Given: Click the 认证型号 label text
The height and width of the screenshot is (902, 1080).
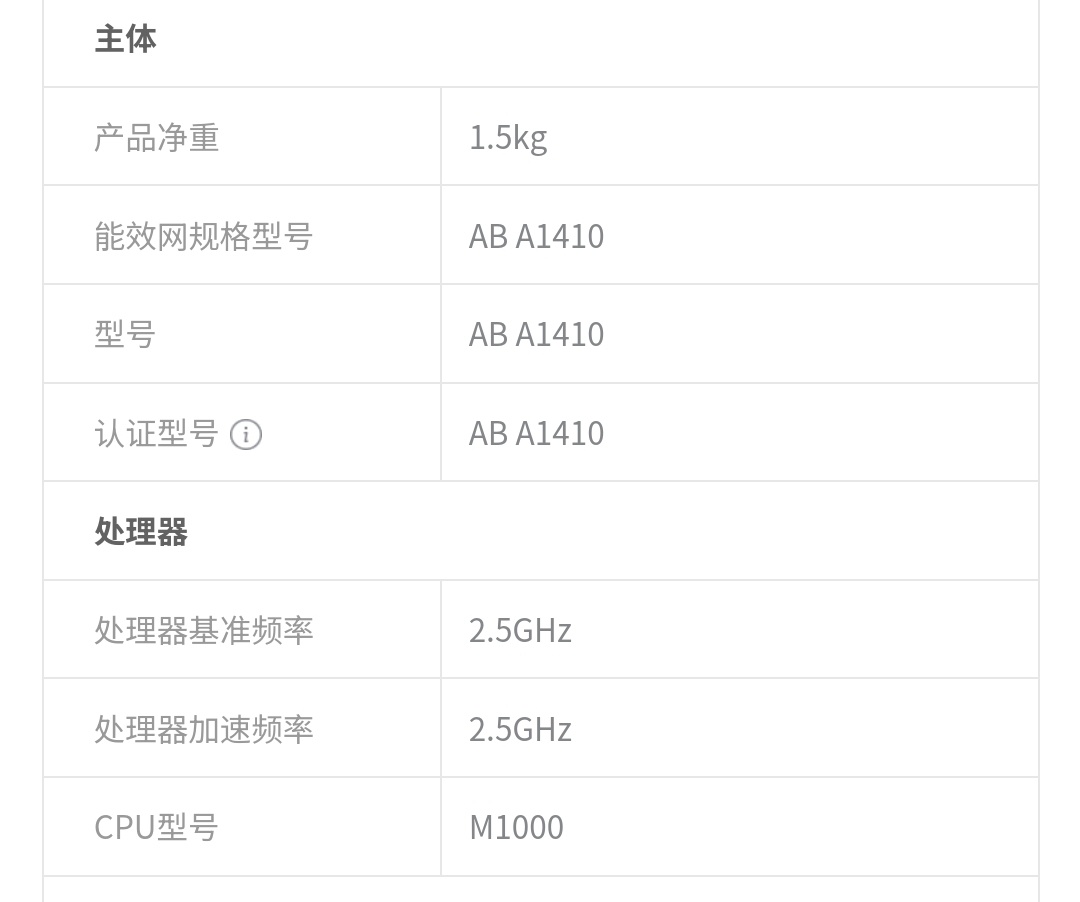Looking at the screenshot, I should [x=156, y=434].
